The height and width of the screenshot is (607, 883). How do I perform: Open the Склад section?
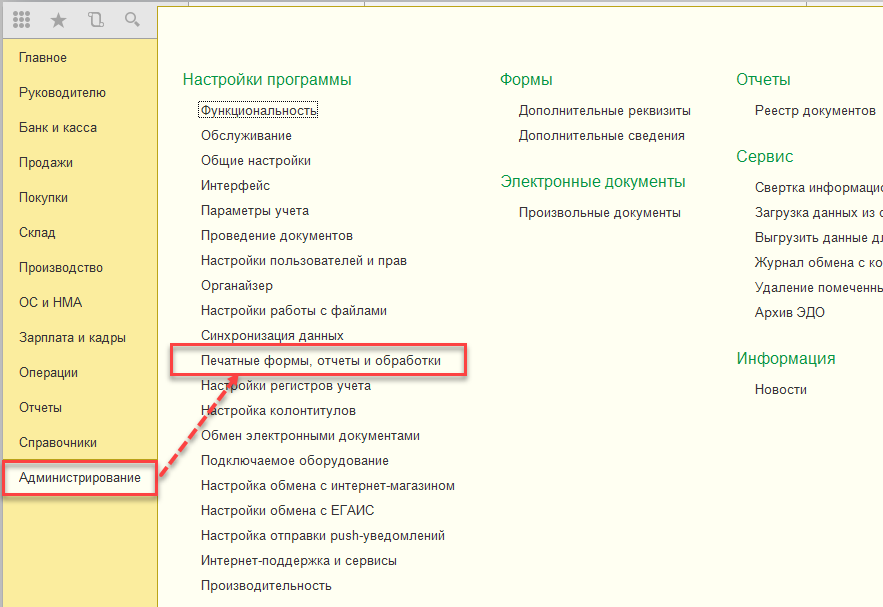pyautogui.click(x=37, y=233)
